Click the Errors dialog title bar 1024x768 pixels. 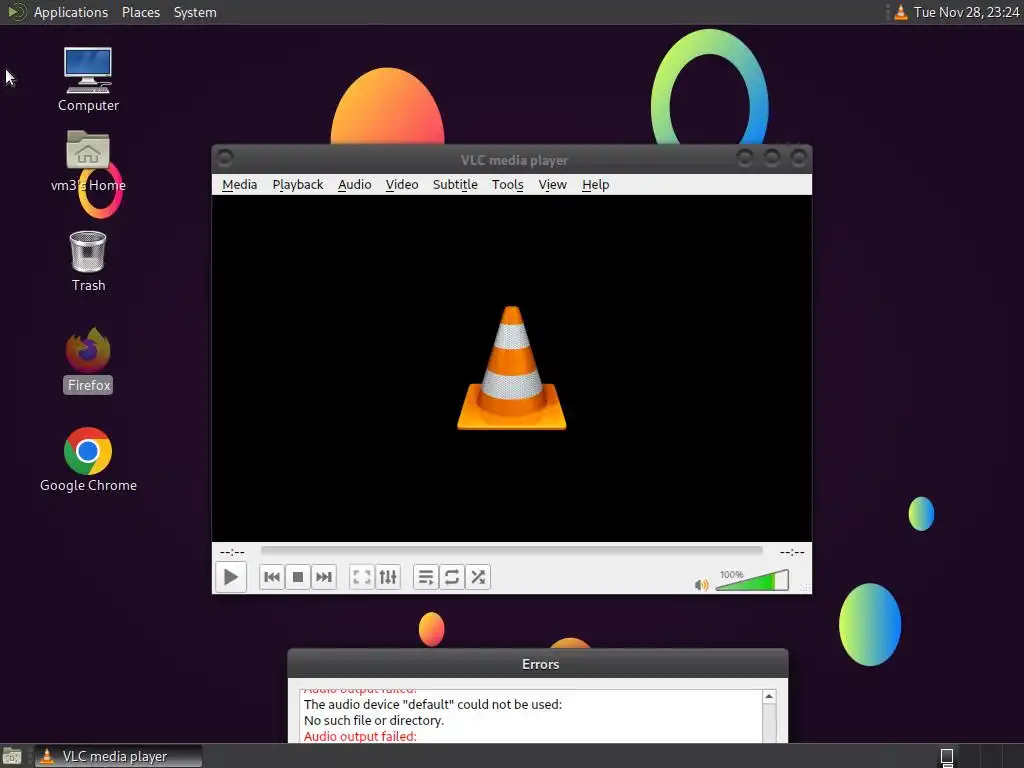538,664
